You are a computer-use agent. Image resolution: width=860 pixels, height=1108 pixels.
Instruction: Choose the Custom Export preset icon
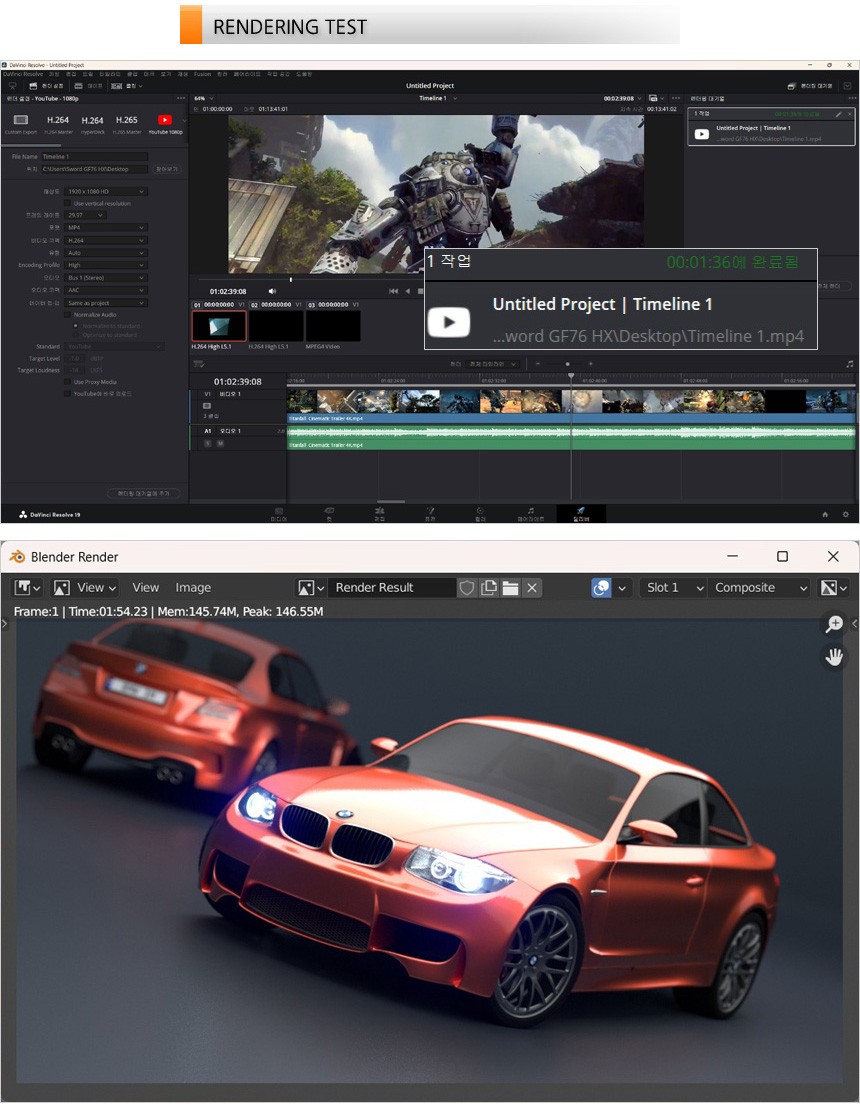click(x=20, y=121)
